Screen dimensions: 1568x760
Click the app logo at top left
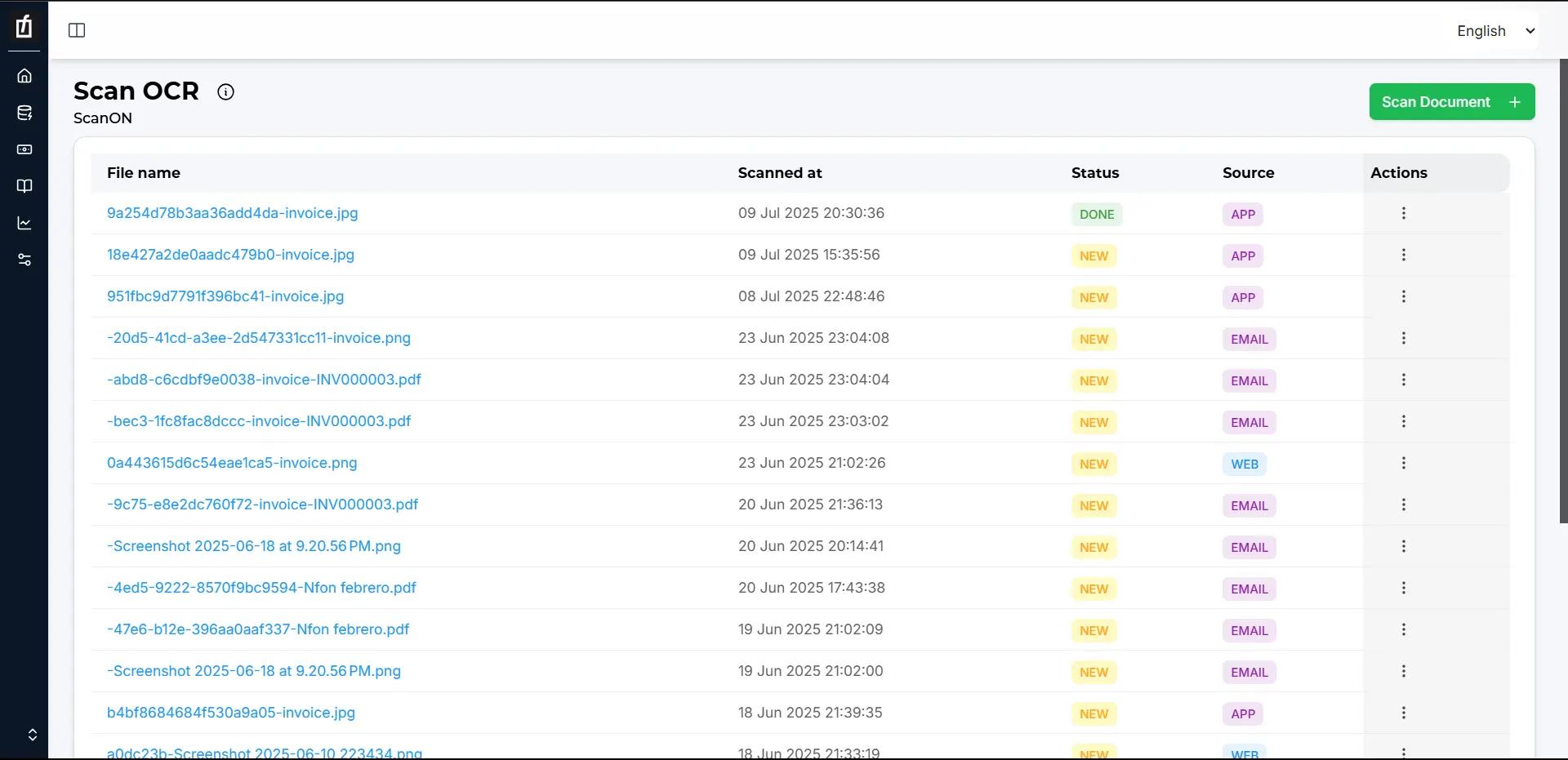coord(24,26)
